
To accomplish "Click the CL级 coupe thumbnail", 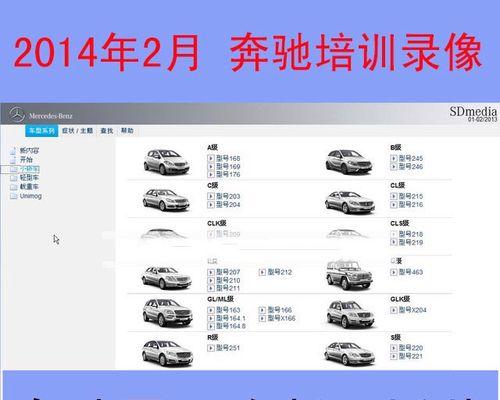I will click(349, 202).
